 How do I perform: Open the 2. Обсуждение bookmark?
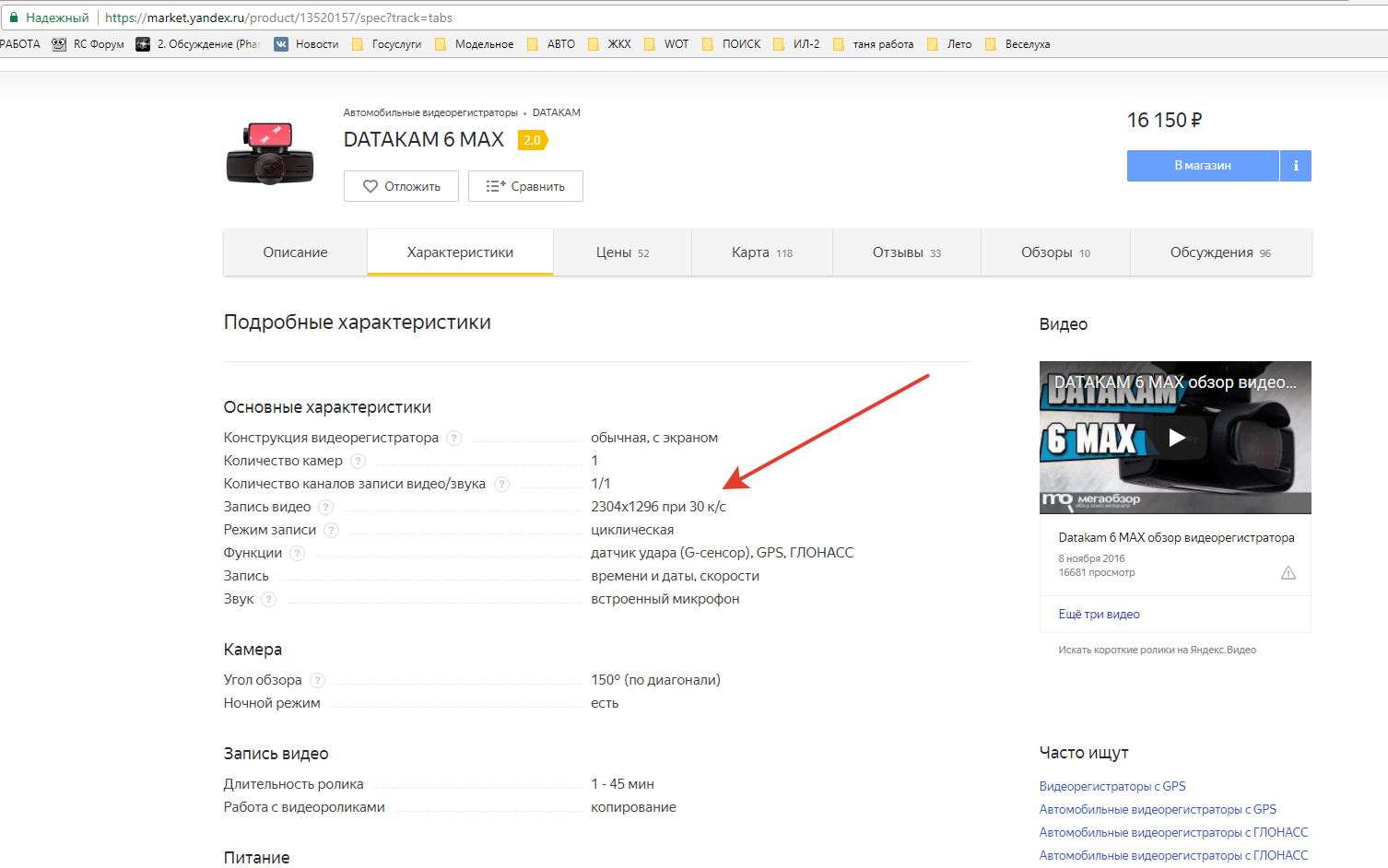(x=198, y=44)
